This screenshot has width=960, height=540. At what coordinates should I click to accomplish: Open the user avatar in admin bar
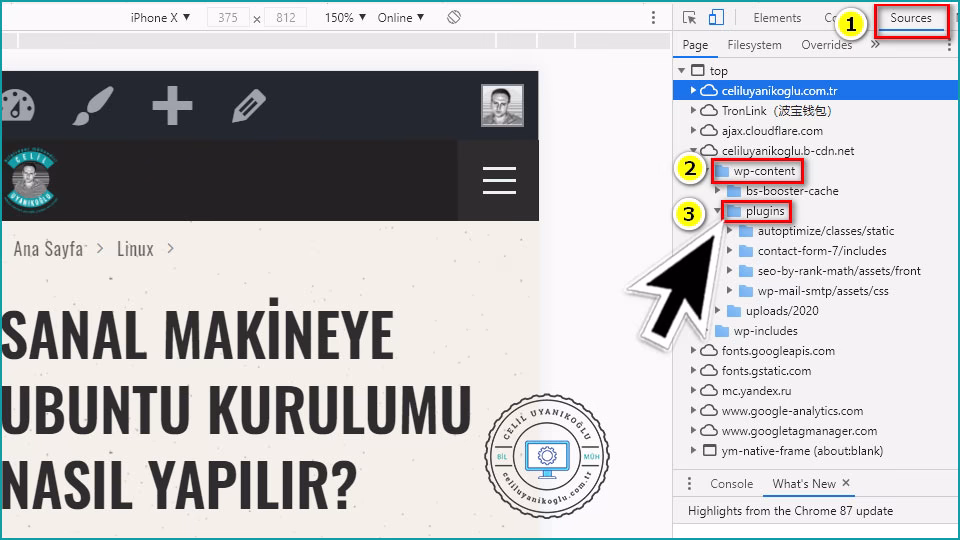point(502,105)
